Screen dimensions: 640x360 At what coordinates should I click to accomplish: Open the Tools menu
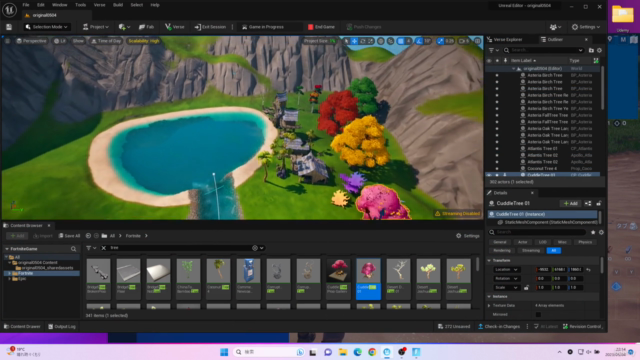coord(80,5)
